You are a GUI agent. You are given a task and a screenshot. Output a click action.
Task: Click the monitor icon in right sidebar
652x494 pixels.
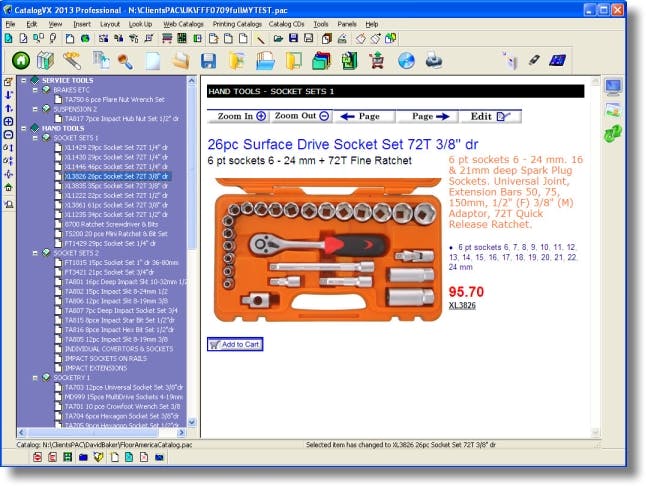pyautogui.click(x=613, y=87)
